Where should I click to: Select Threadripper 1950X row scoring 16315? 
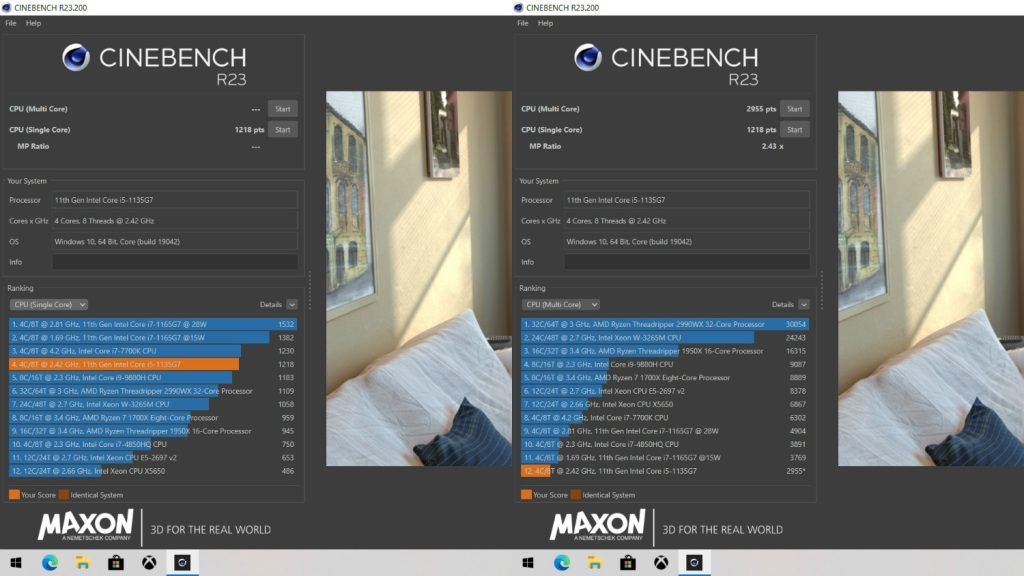click(665, 351)
